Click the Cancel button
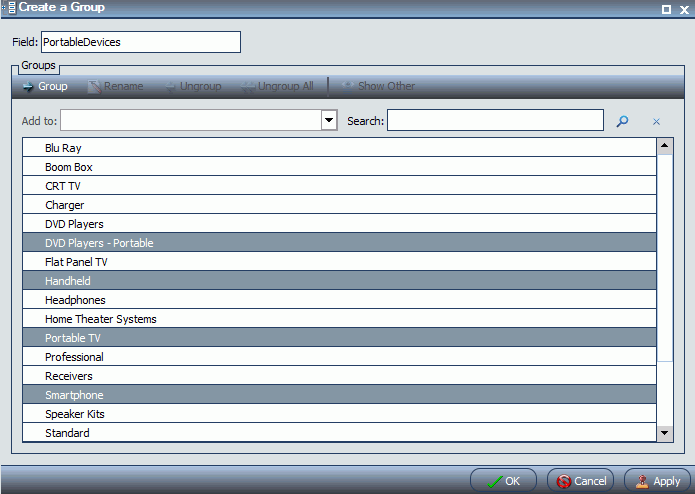The height and width of the screenshot is (494, 695). click(x=581, y=481)
